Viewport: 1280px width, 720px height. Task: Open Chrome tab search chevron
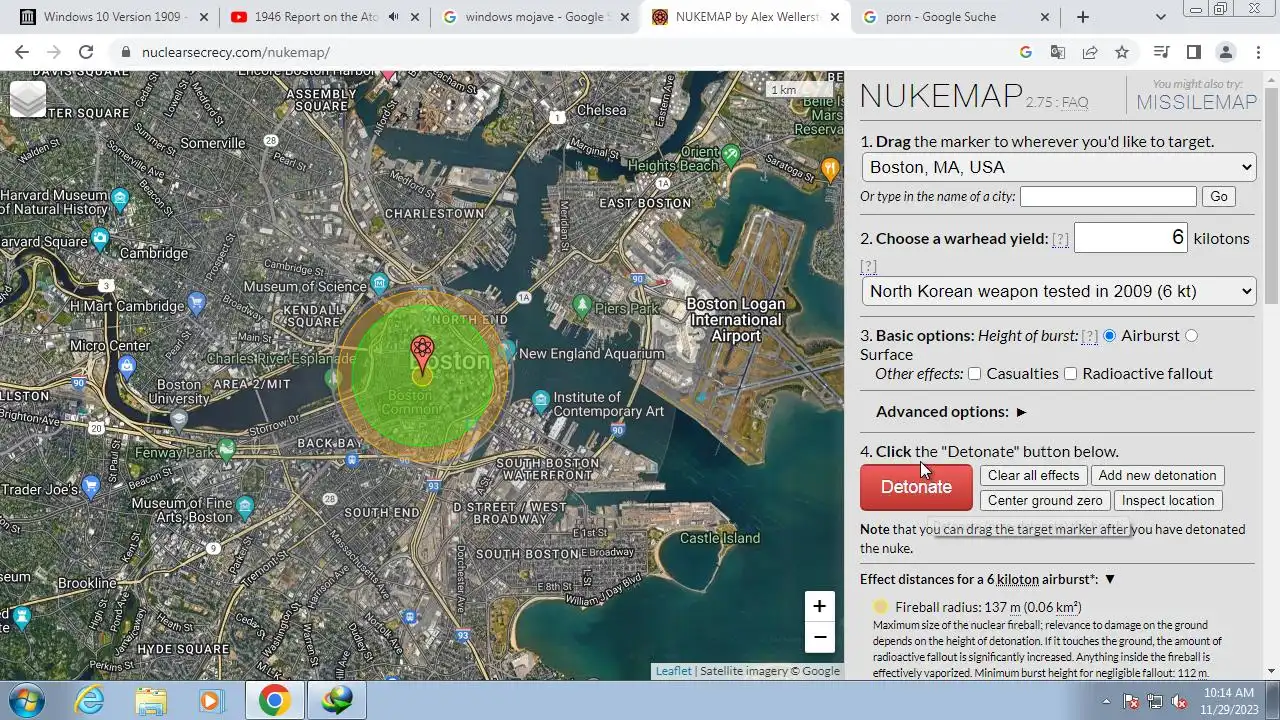pyautogui.click(x=1160, y=17)
